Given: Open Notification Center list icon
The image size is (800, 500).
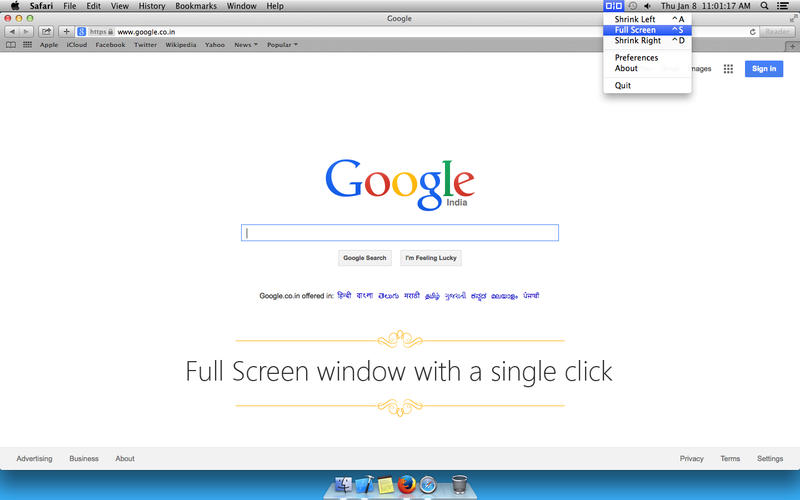Looking at the screenshot, I should 782,6.
